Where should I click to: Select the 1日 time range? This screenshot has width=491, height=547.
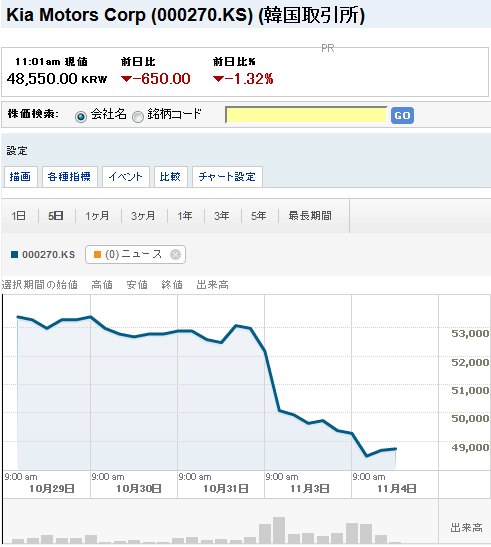coord(18,216)
